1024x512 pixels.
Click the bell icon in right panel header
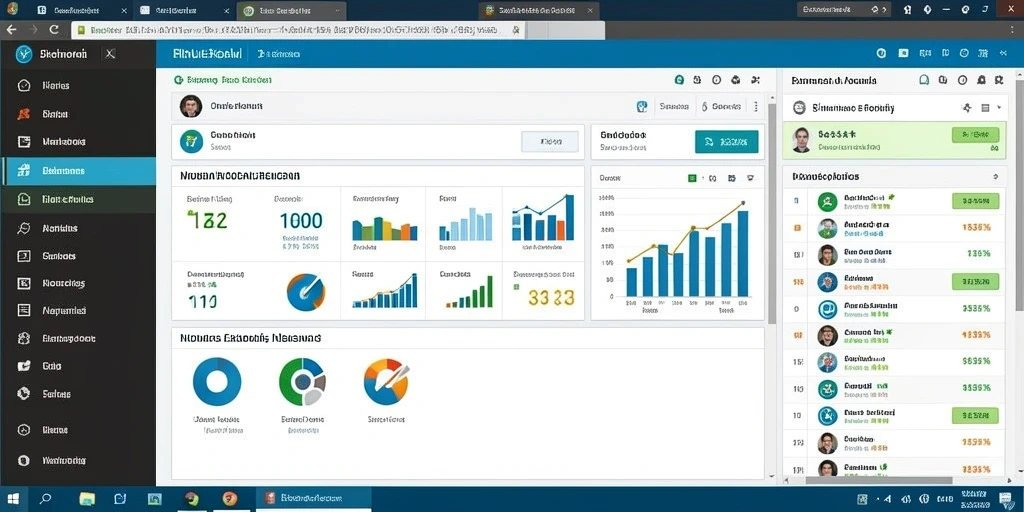pos(980,80)
